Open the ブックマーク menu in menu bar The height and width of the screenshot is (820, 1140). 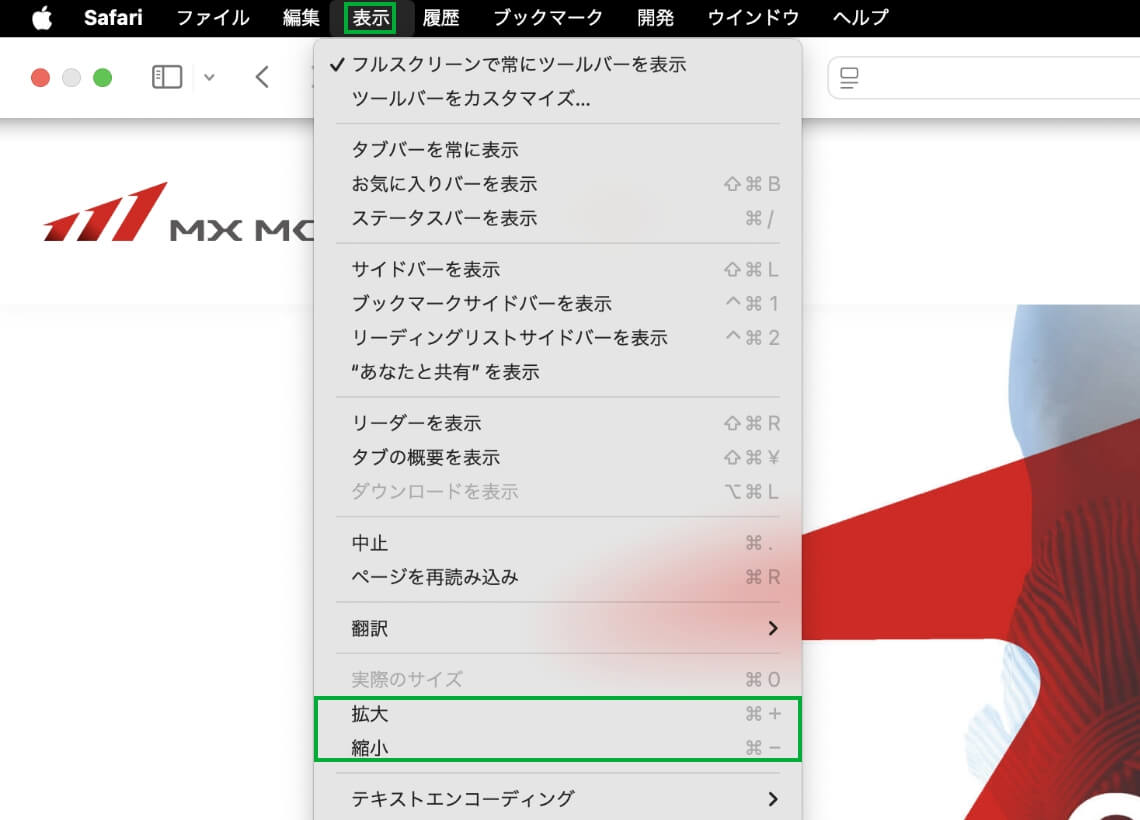click(548, 18)
